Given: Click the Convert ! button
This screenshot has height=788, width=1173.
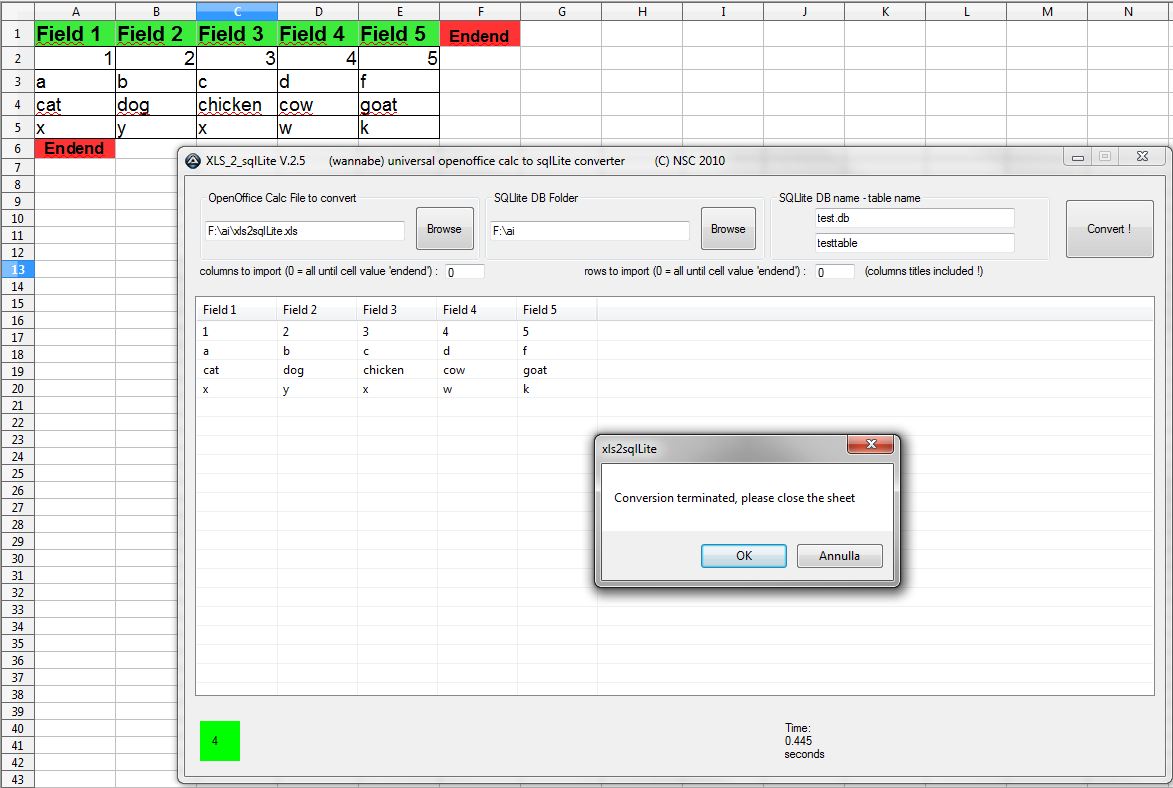Looking at the screenshot, I should pyautogui.click(x=1108, y=229).
